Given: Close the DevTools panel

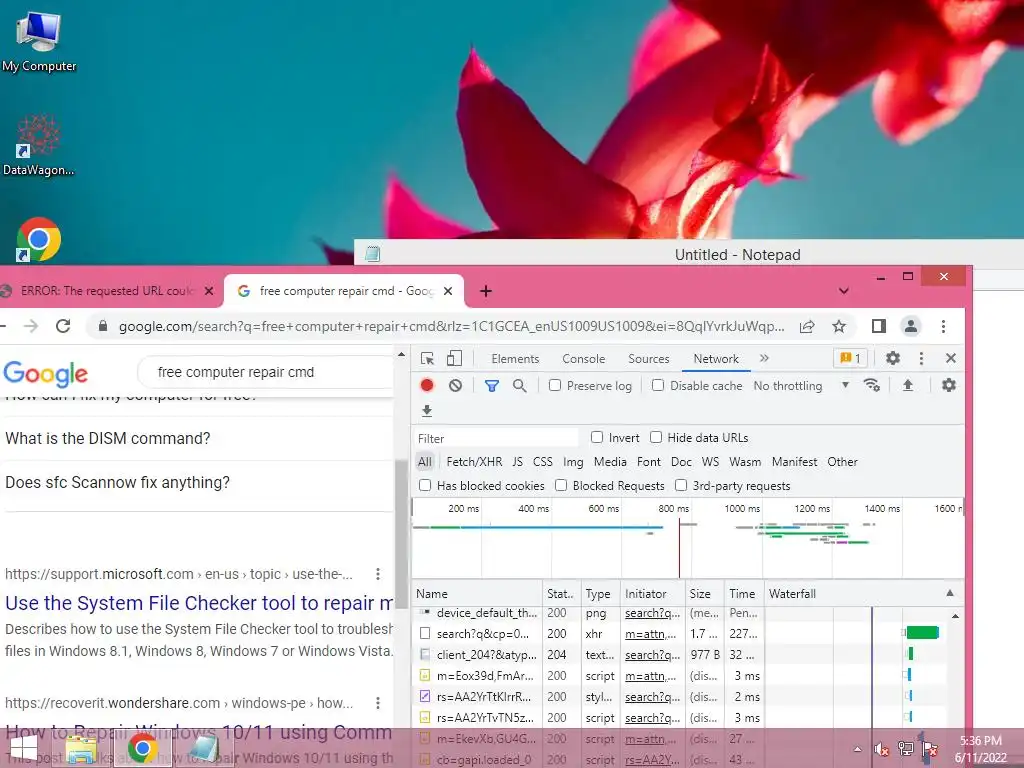Looking at the screenshot, I should click(x=951, y=358).
